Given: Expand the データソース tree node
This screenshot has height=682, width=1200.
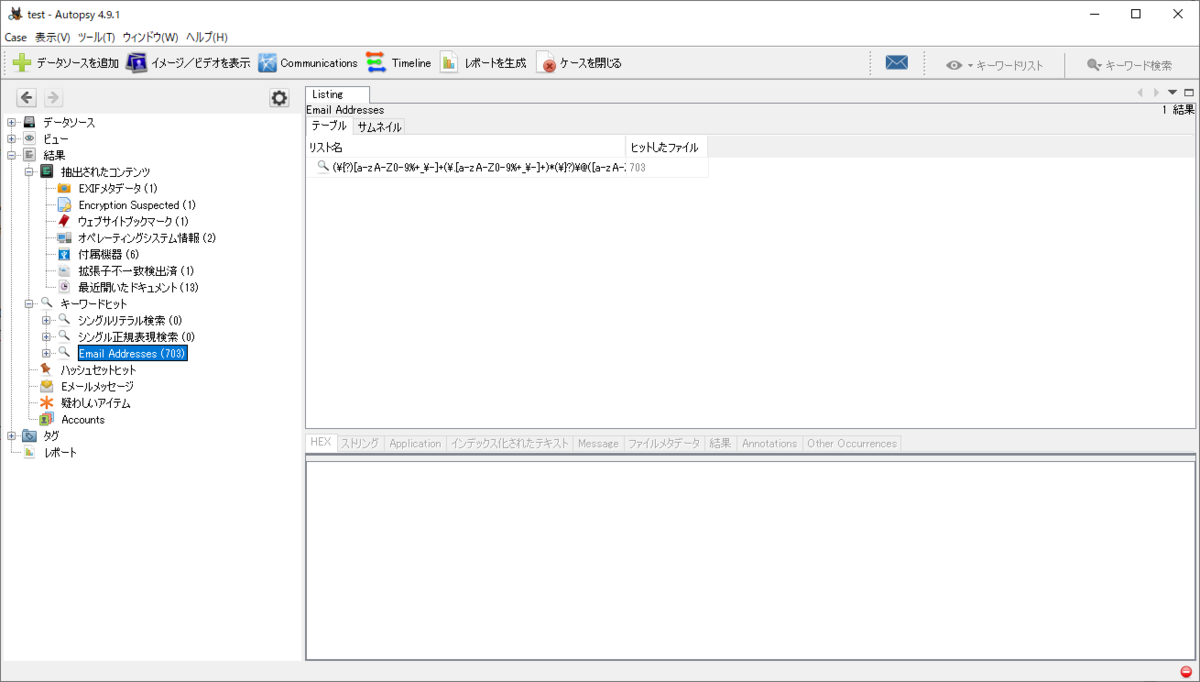Looking at the screenshot, I should [x=9, y=122].
